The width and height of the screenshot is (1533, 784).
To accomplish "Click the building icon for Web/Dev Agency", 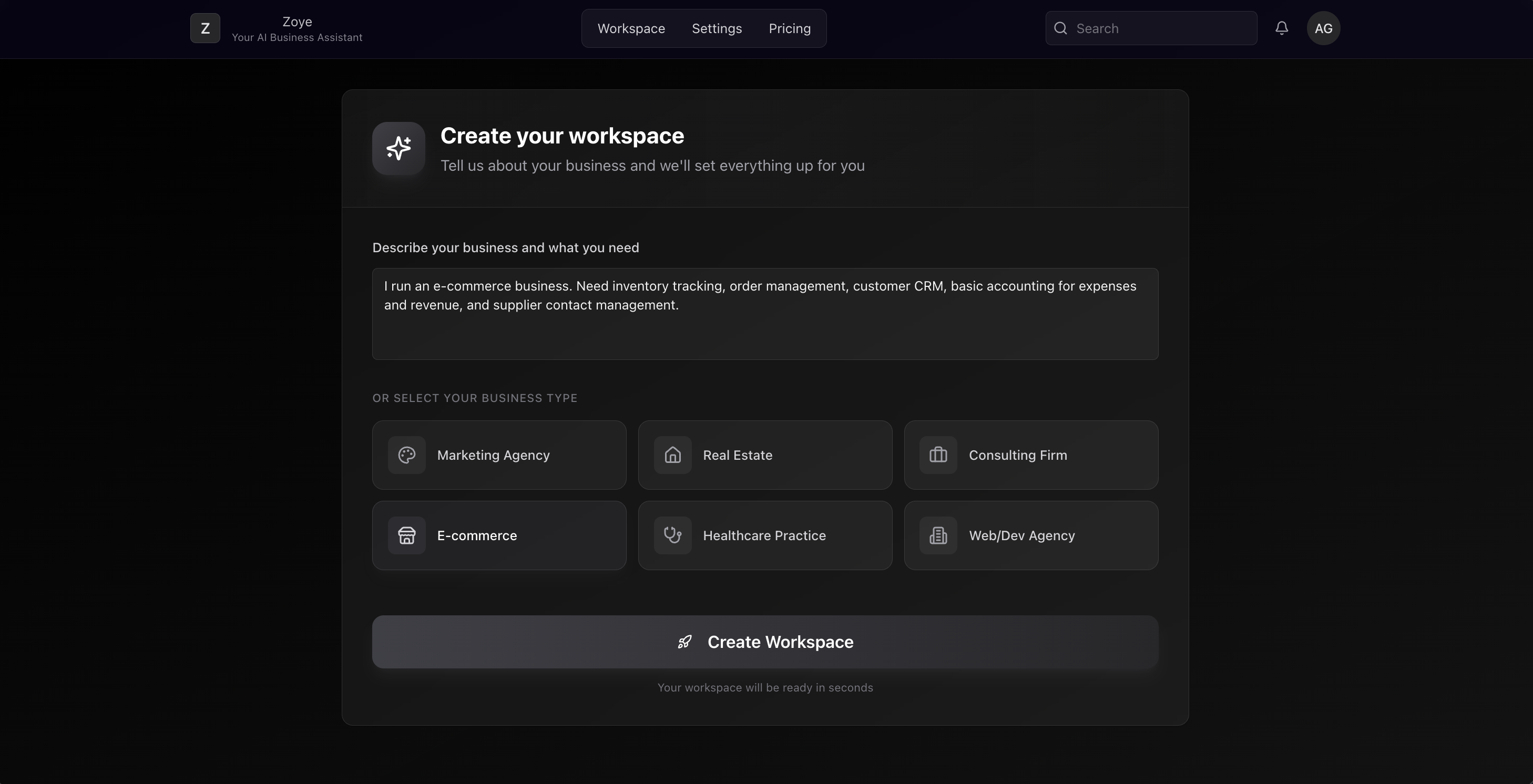I will click(x=938, y=535).
